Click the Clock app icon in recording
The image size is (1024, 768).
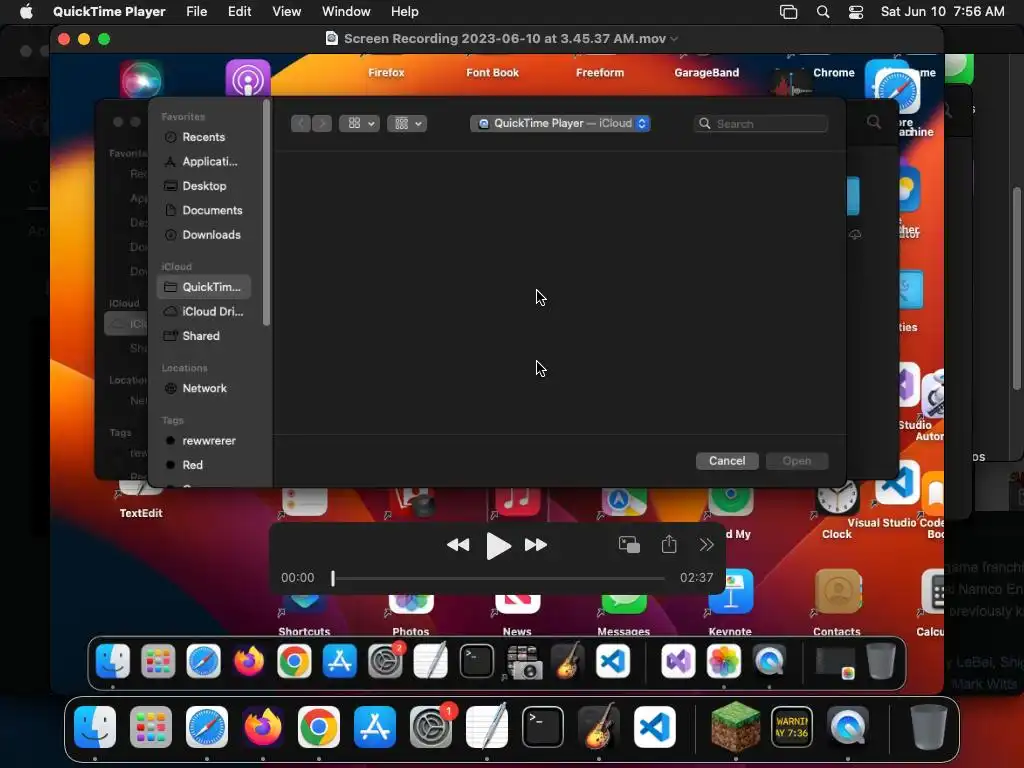point(837,500)
